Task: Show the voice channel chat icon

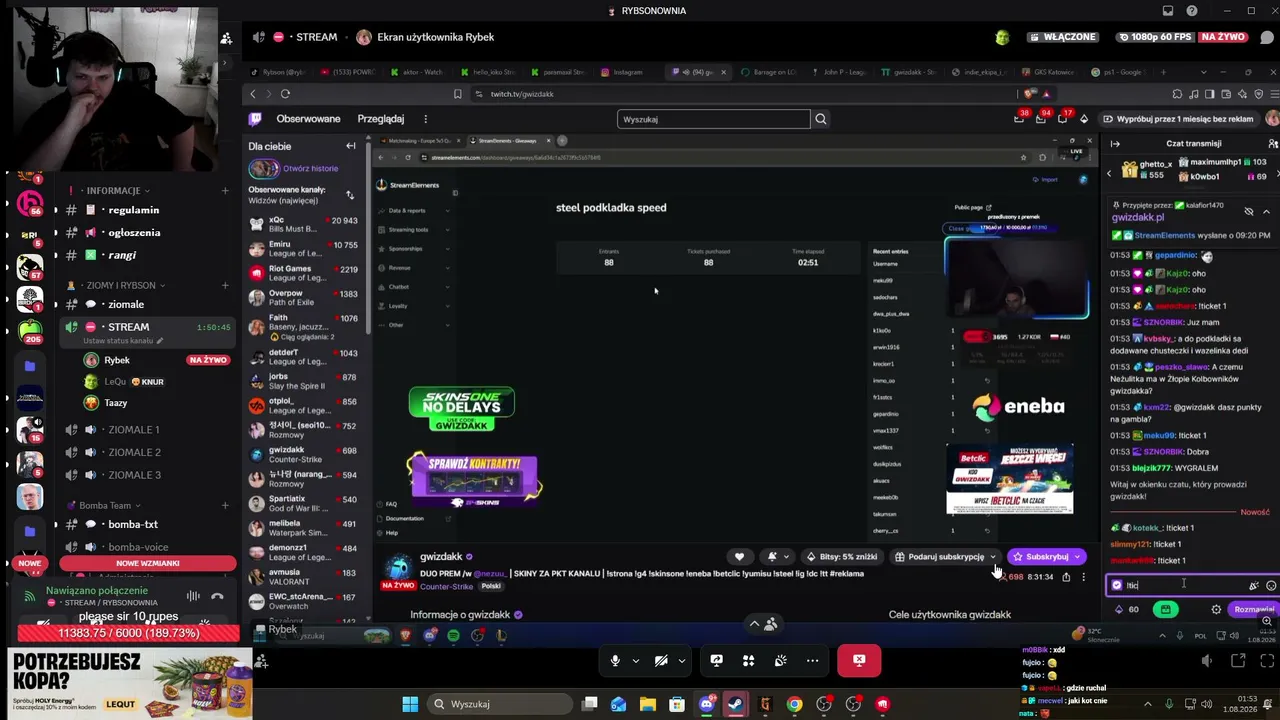Action: point(1267,37)
